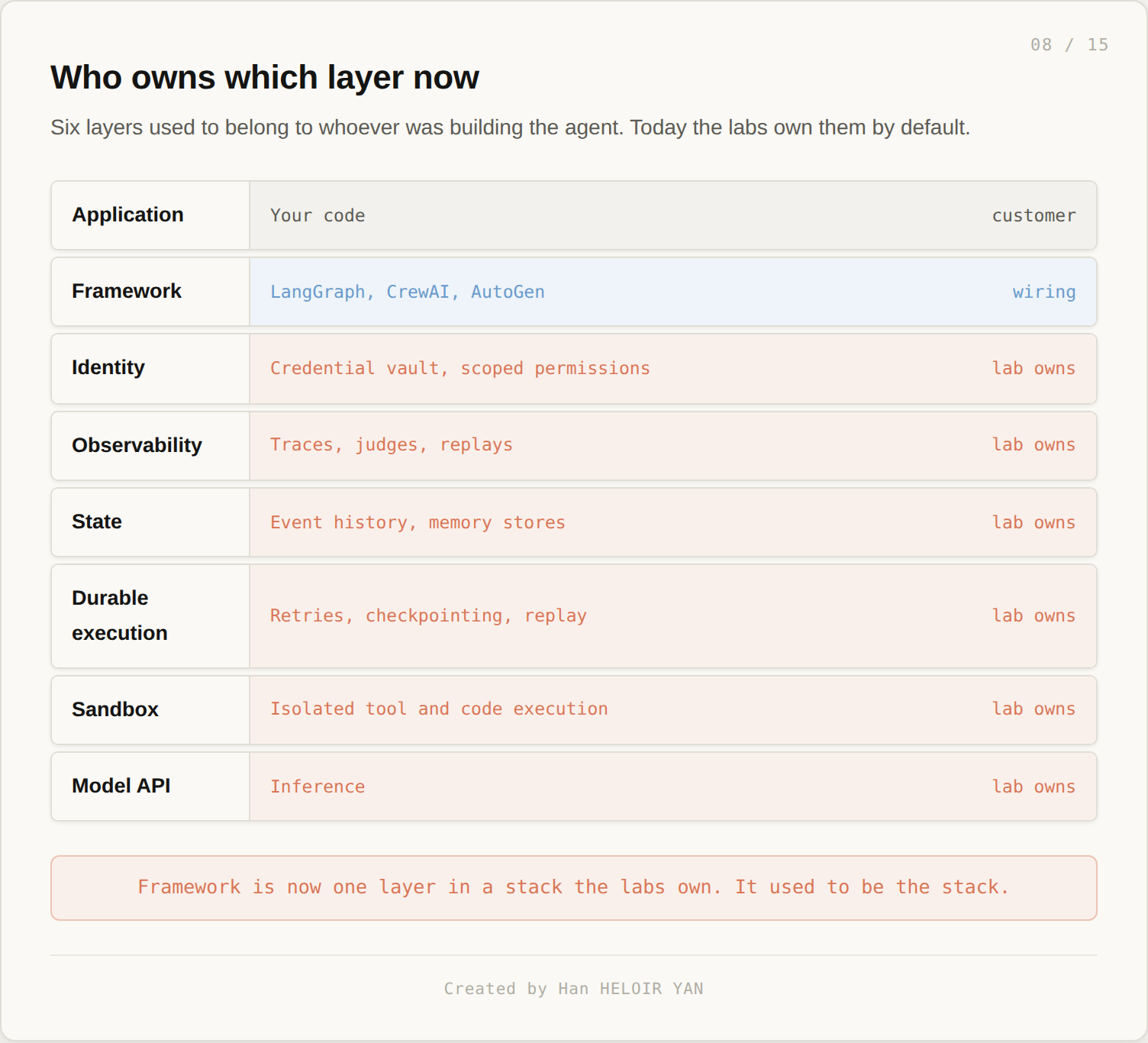Click 'lab owns' in Durable execution row
The height and width of the screenshot is (1043, 1148).
pos(1034,615)
